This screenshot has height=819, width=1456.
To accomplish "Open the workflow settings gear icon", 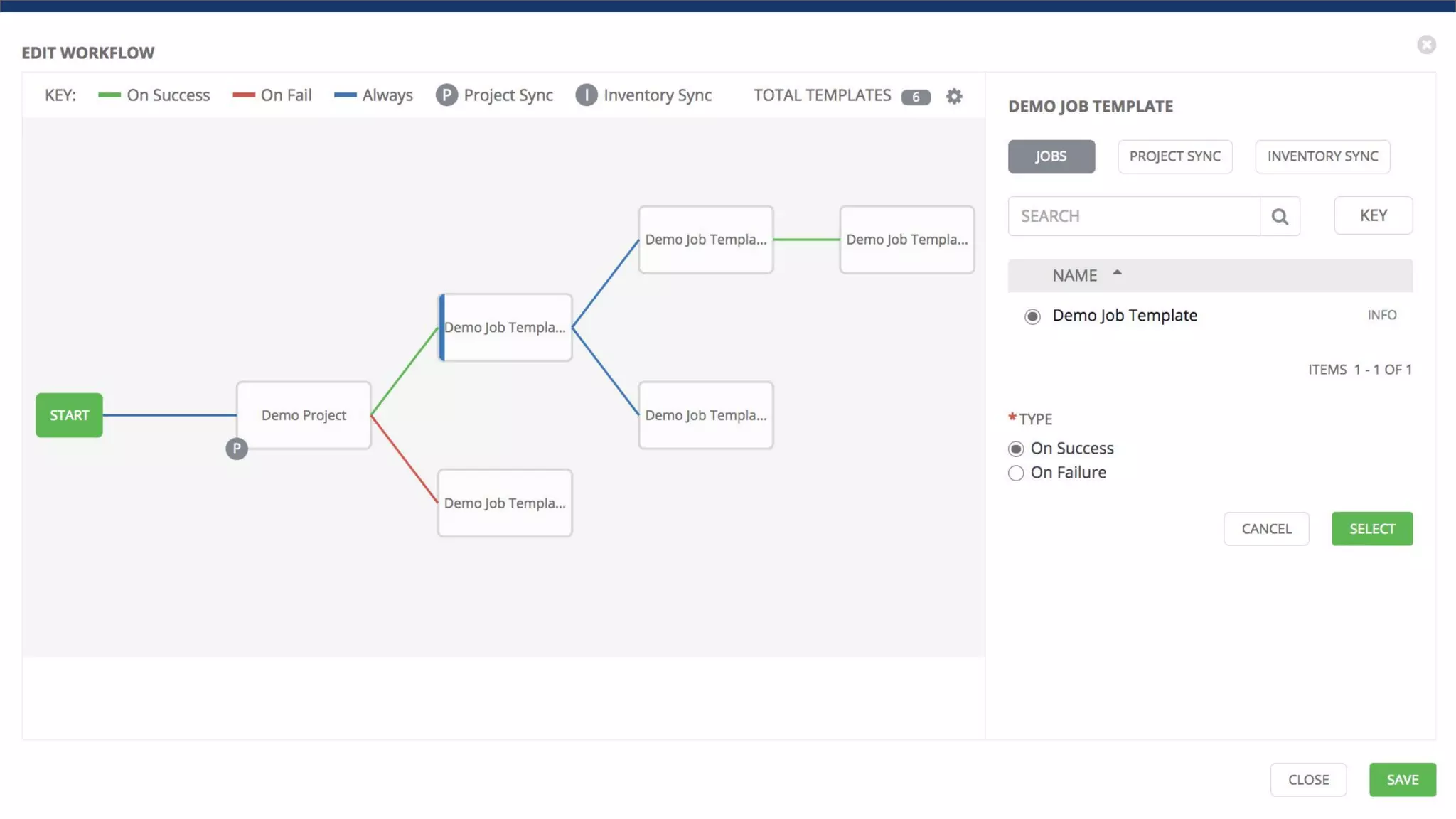I will point(954,96).
